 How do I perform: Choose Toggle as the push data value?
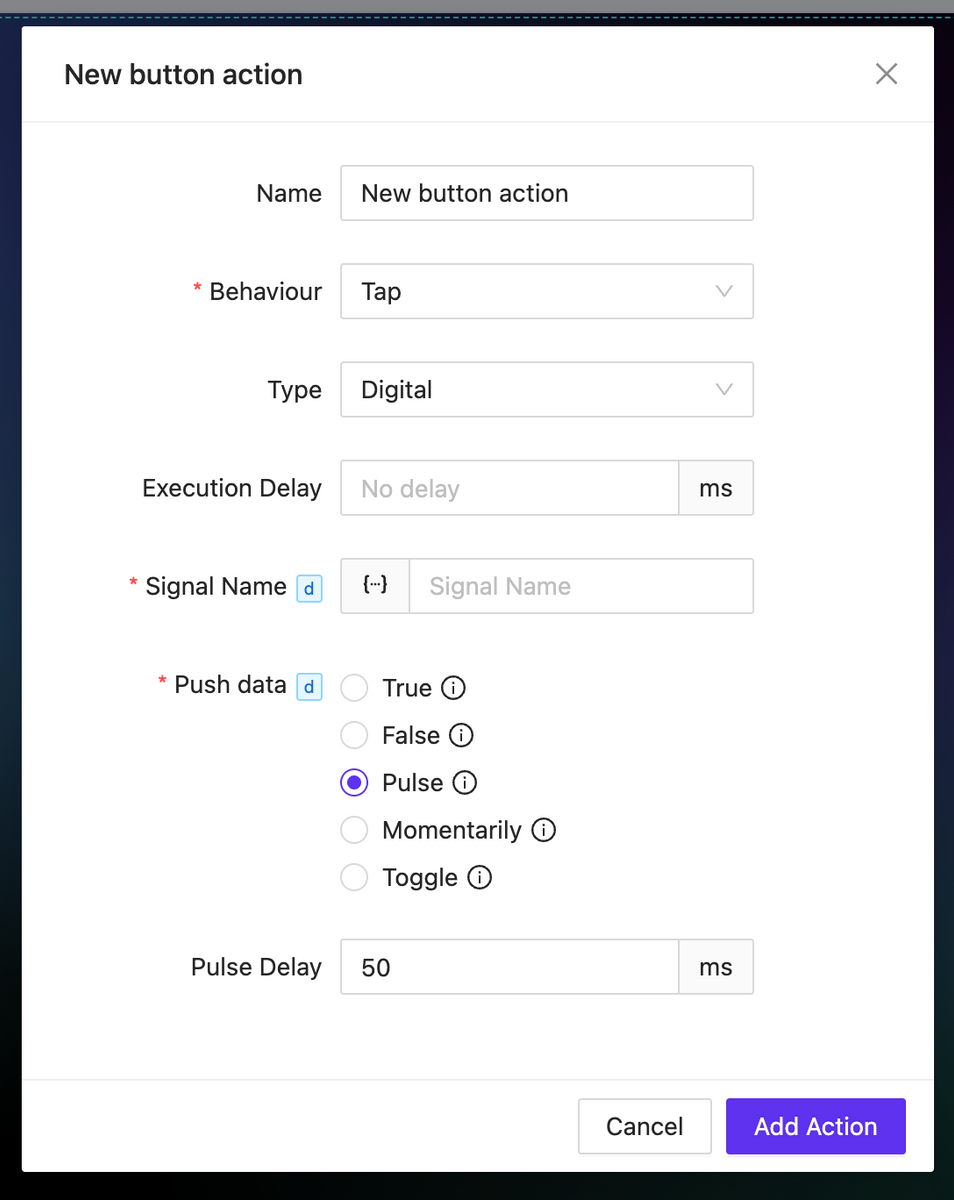click(354, 877)
